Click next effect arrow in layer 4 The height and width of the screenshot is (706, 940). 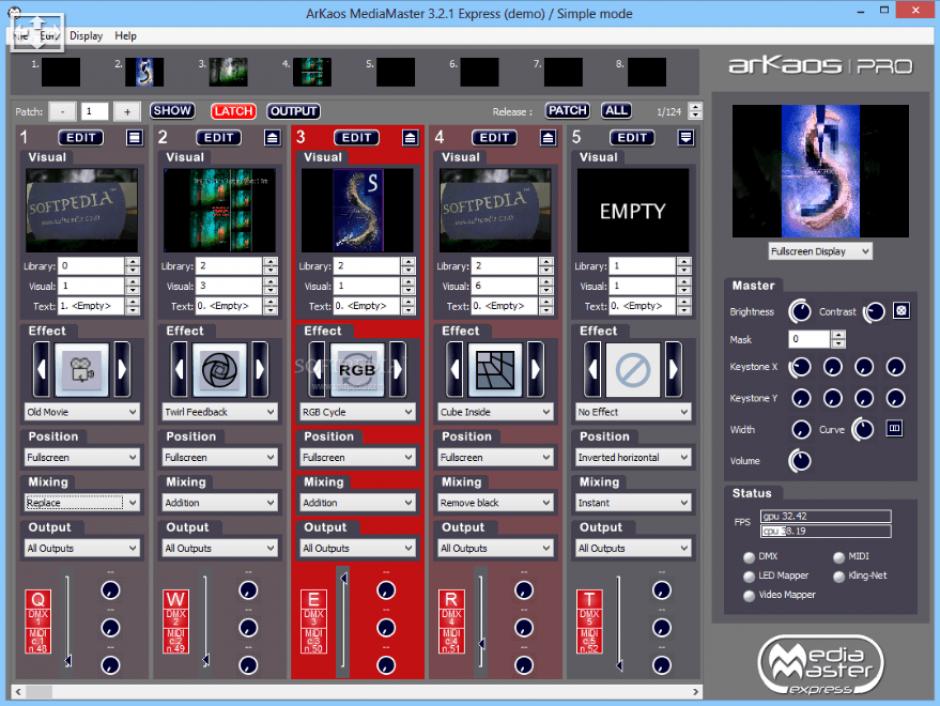[535, 369]
